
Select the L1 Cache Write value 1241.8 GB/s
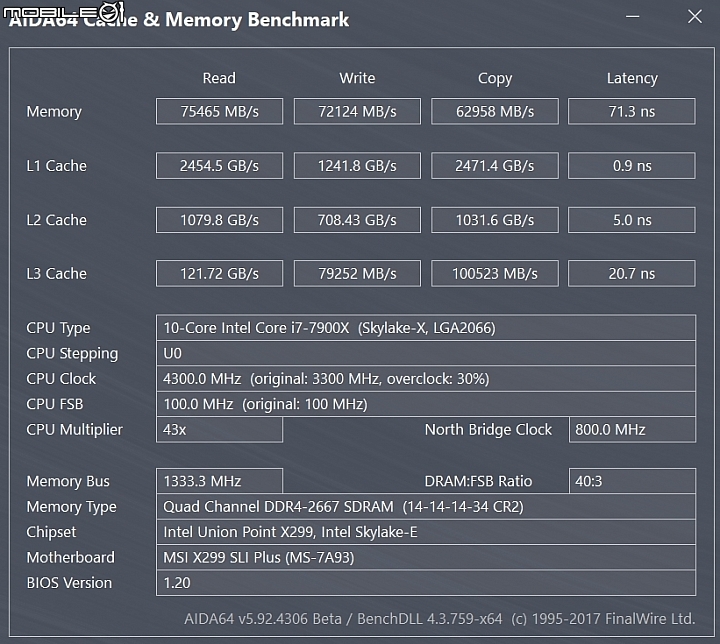[x=357, y=165]
